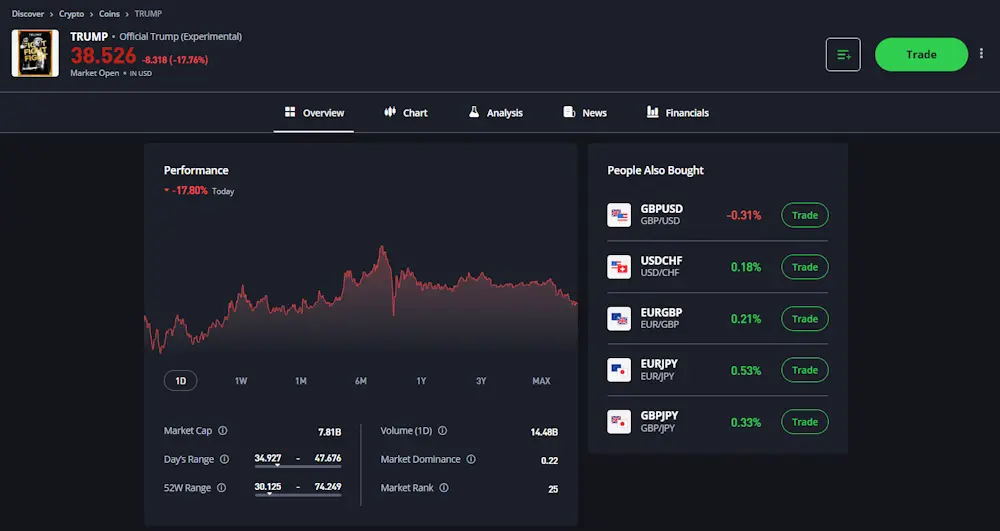Click the EURGBP instrument name

coord(661,312)
